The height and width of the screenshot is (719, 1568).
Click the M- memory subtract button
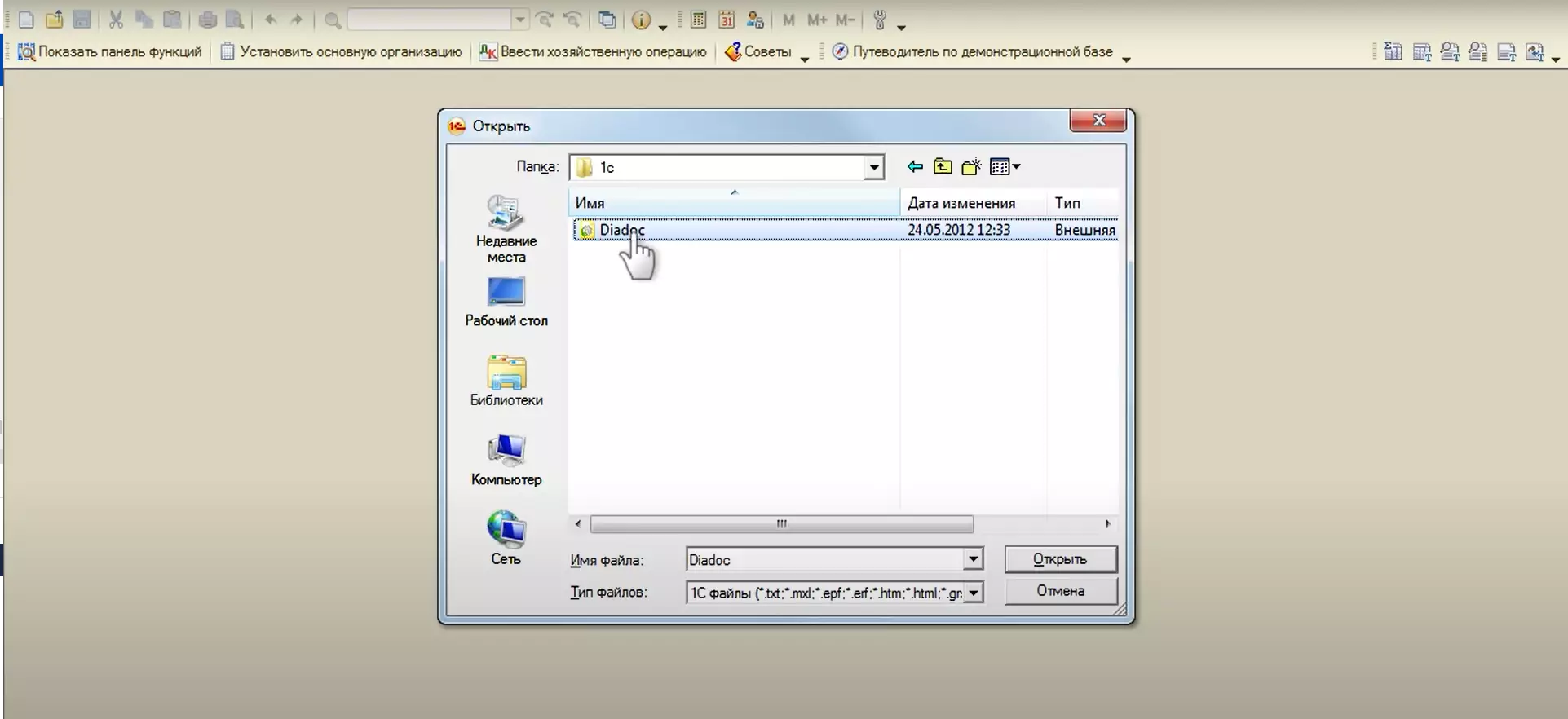pos(846,20)
